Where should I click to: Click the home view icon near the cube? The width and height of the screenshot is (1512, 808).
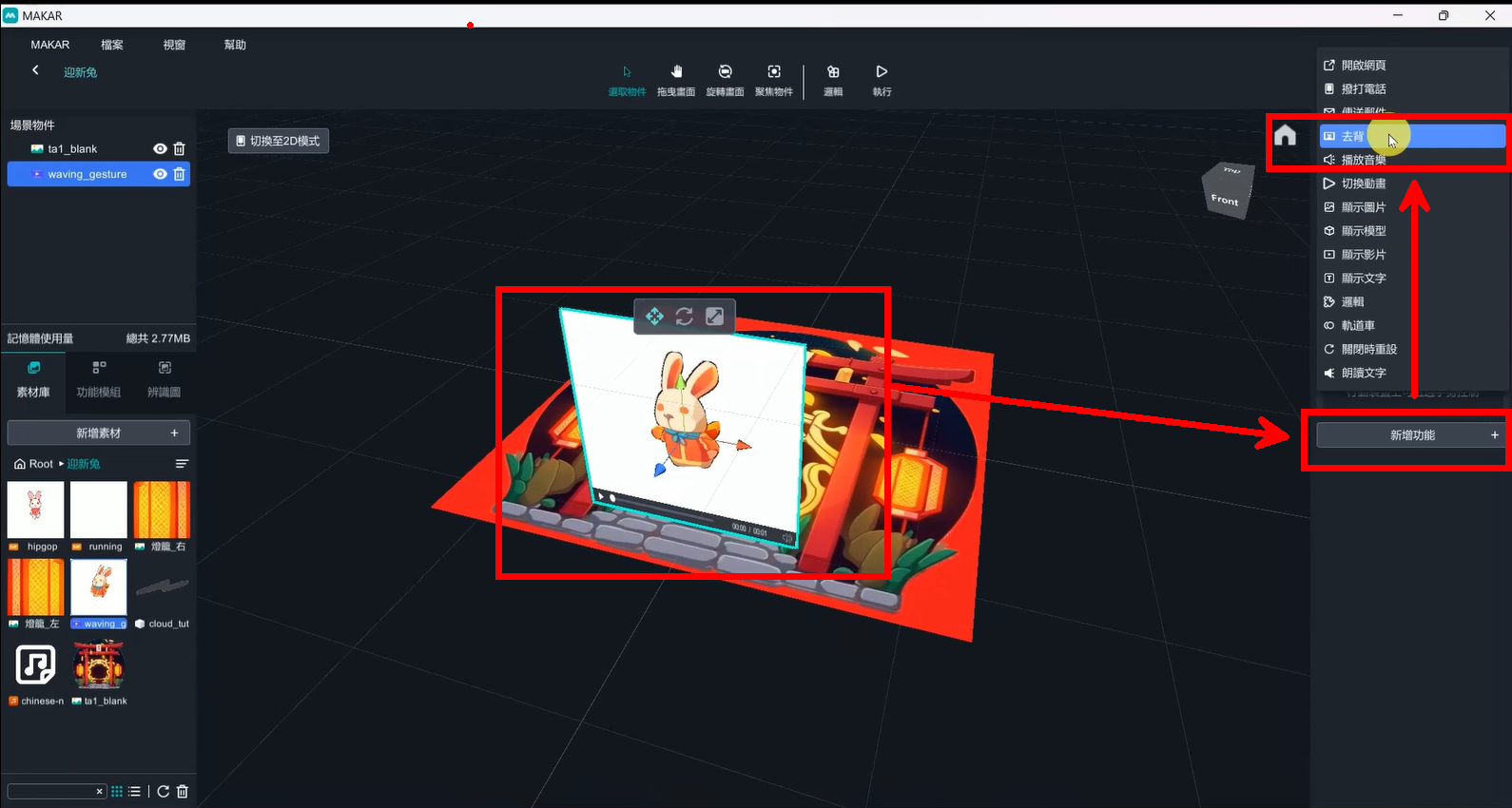click(1286, 135)
